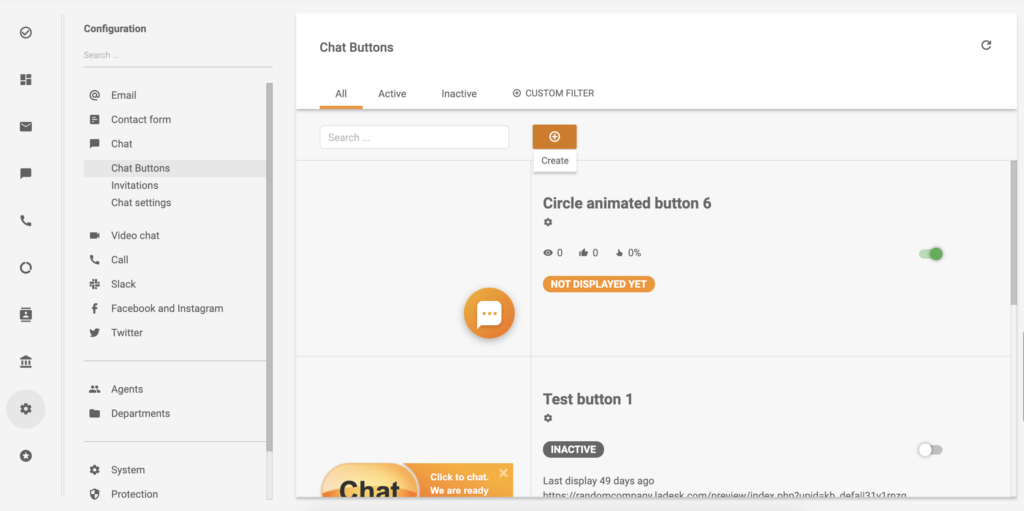Click the gear icon under Test button 1
This screenshot has width=1024, height=511.
pyautogui.click(x=548, y=418)
